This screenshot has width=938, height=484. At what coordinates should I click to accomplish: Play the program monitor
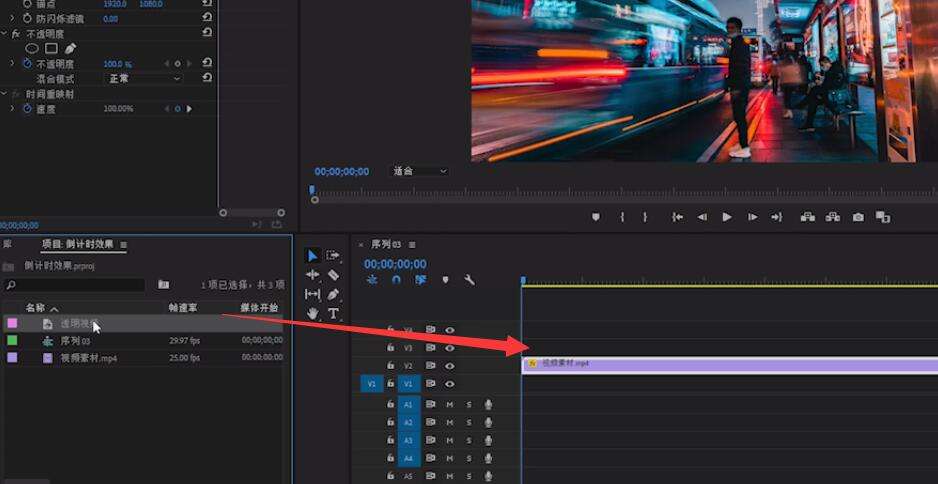[727, 217]
